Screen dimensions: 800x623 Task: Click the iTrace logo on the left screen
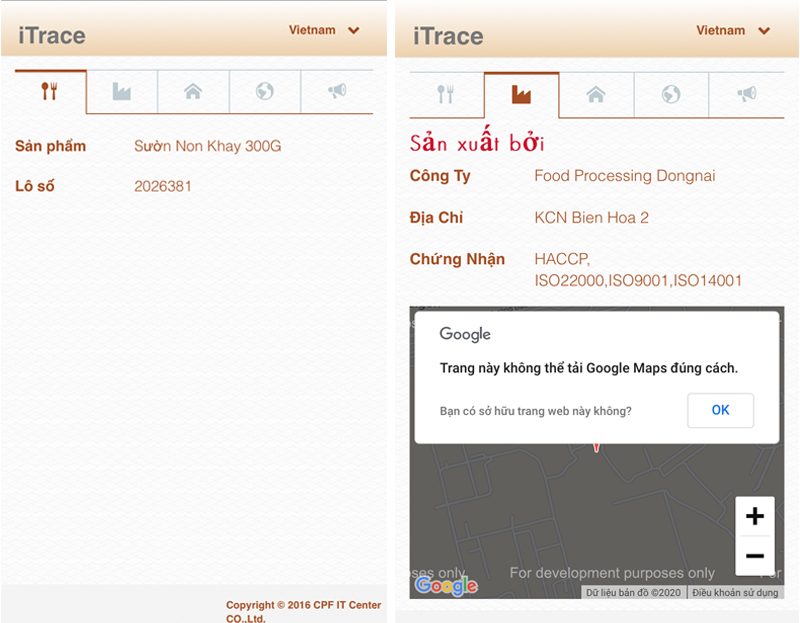52,36
